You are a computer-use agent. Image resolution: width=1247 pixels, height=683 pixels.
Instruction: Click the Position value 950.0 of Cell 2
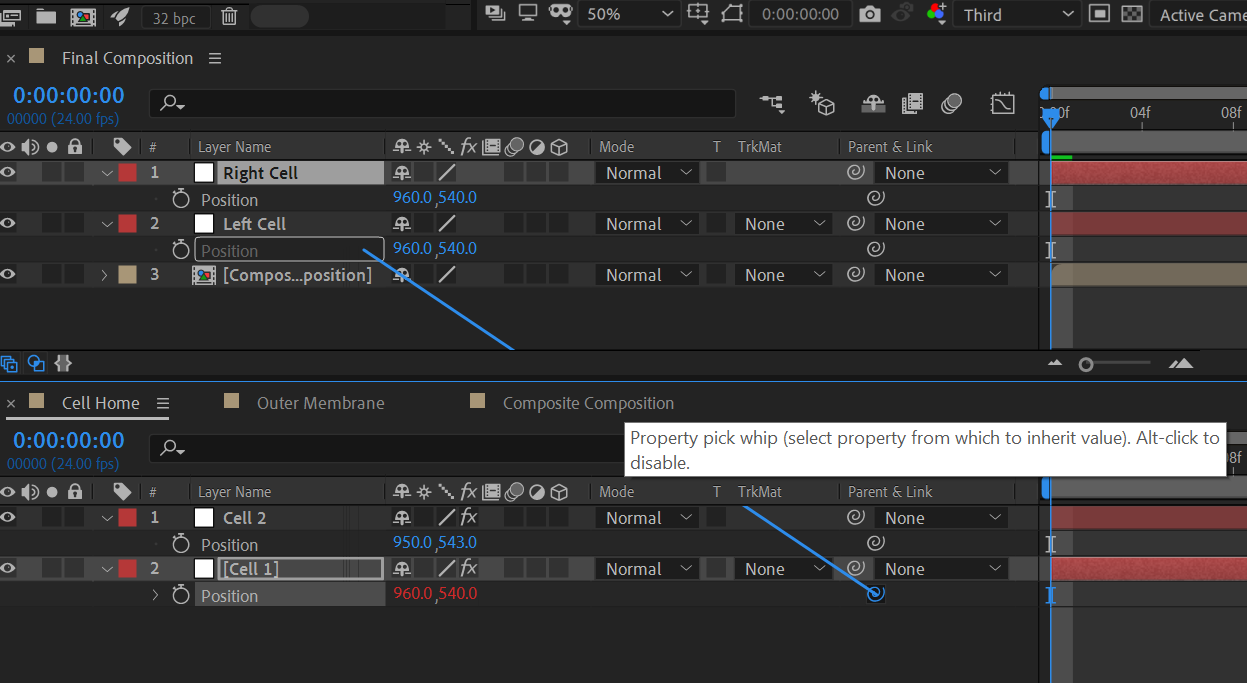pyautogui.click(x=412, y=543)
